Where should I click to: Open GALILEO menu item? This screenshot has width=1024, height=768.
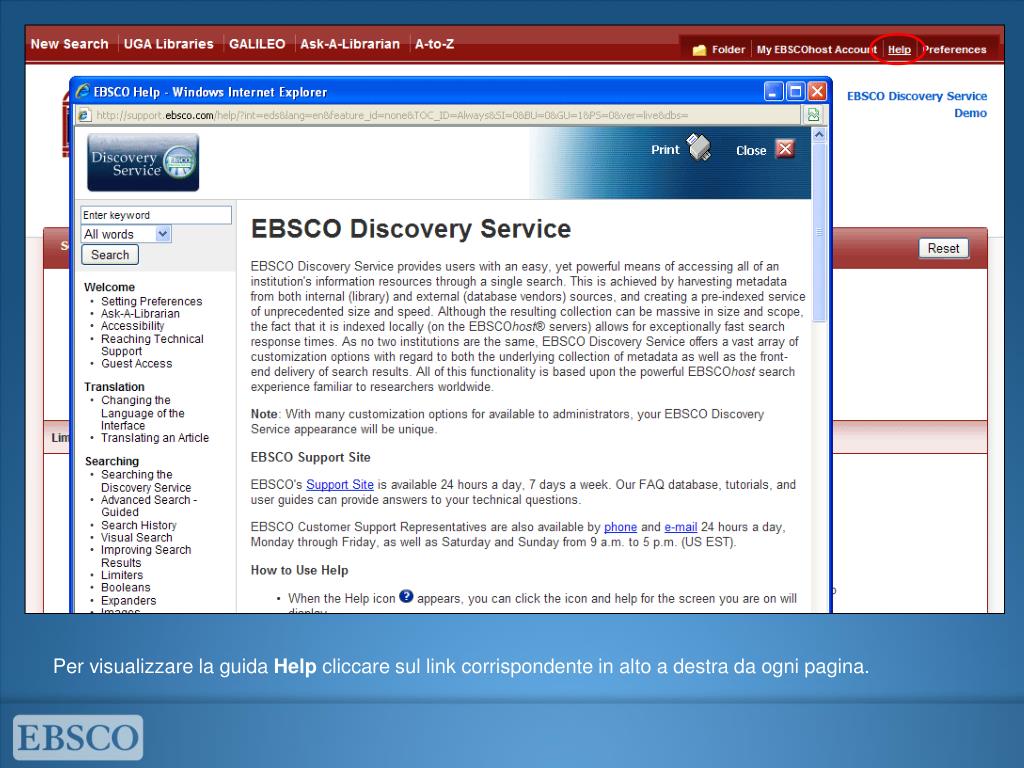(x=257, y=44)
